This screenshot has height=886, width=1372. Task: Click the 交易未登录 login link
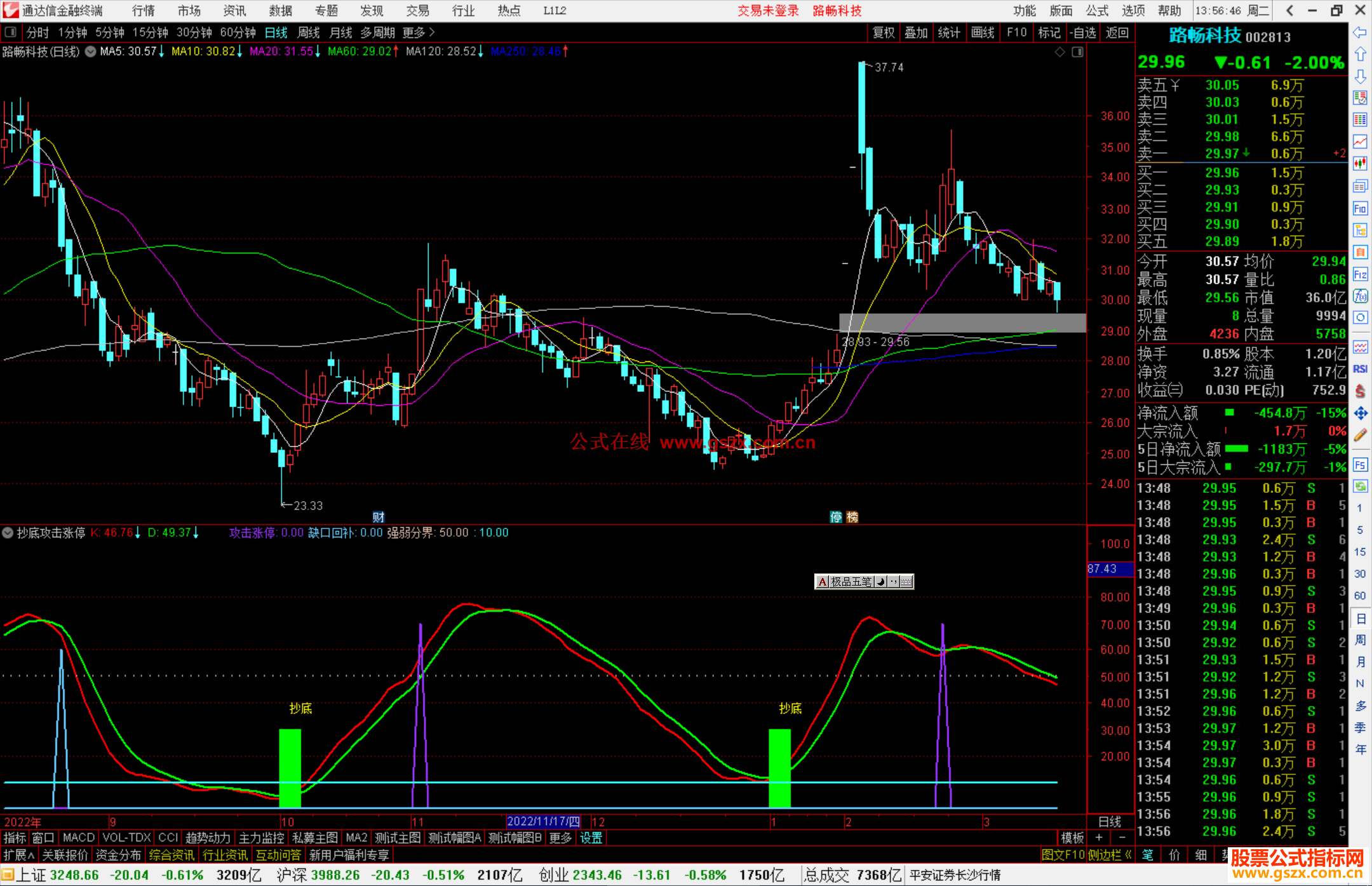pyautogui.click(x=767, y=11)
